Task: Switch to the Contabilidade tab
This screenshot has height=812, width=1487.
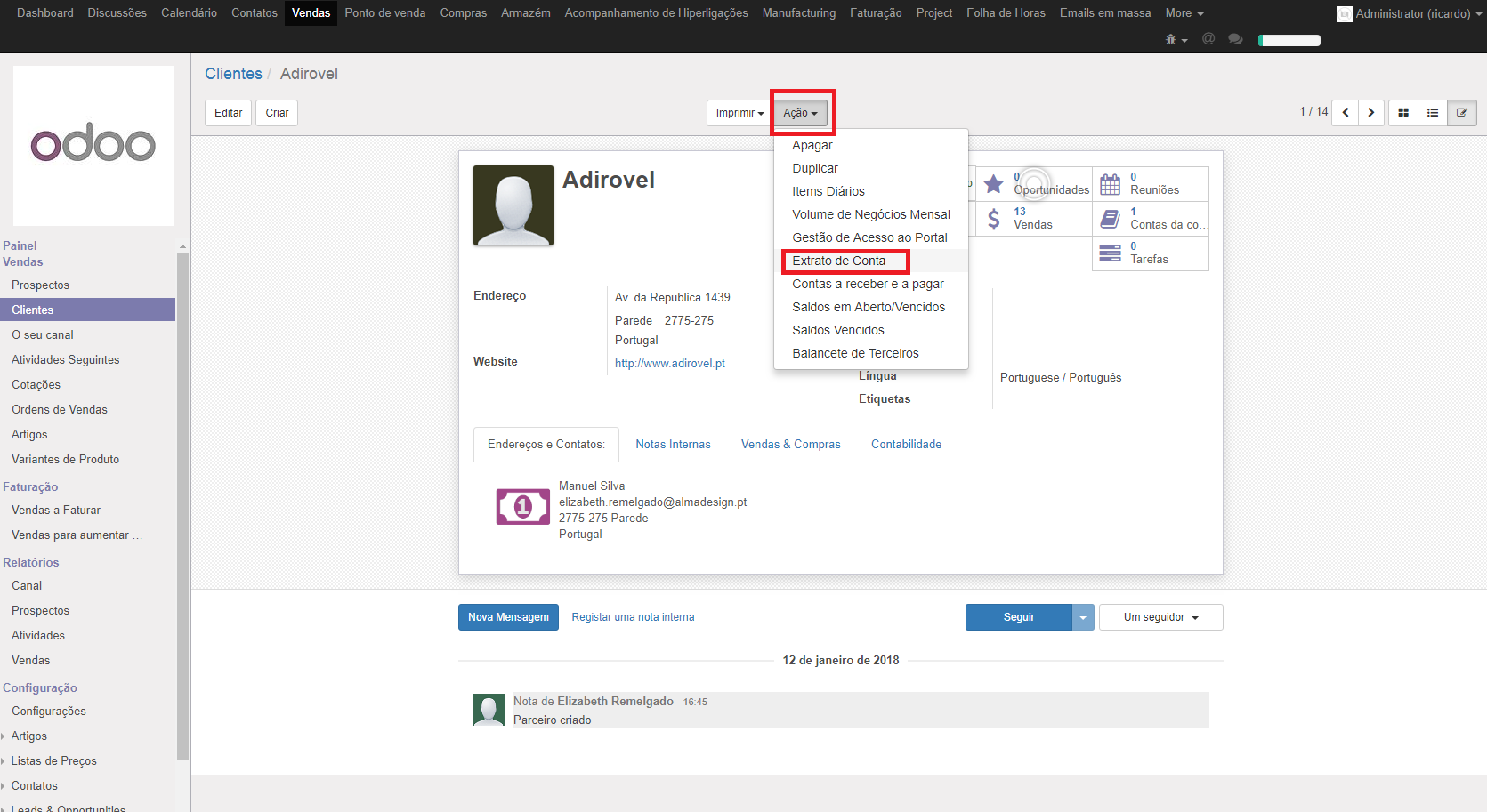Action: [x=906, y=445]
